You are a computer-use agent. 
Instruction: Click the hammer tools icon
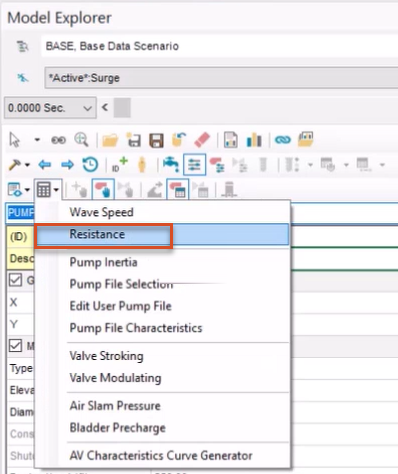15,165
